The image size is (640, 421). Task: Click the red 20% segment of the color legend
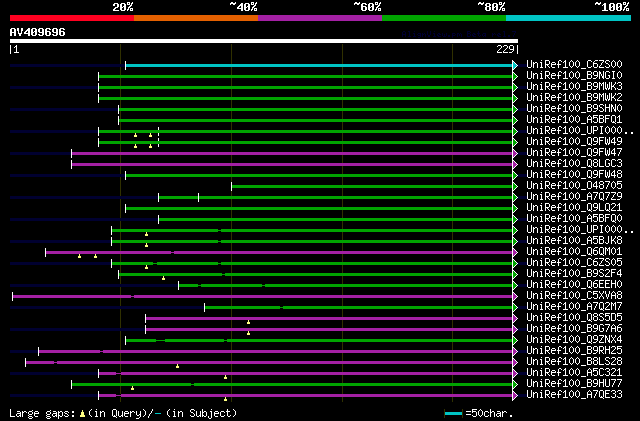pyautogui.click(x=72, y=18)
